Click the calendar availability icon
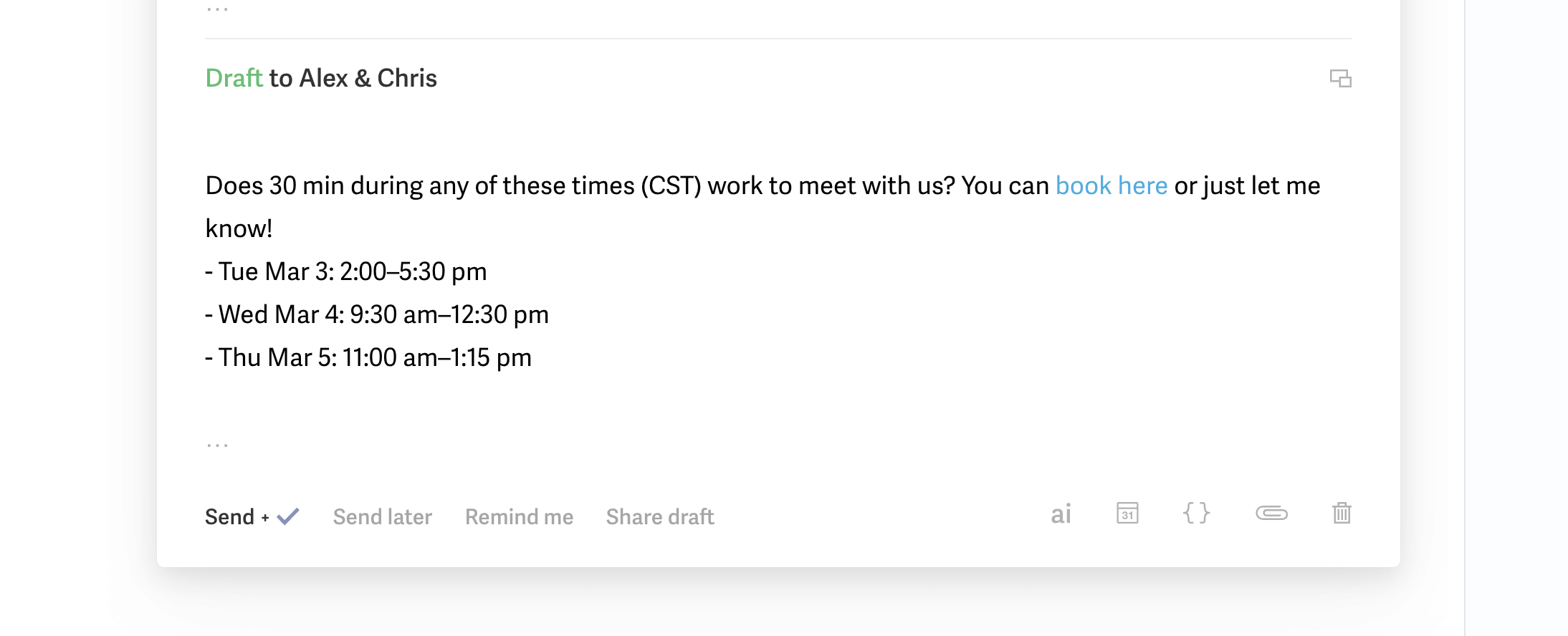 pyautogui.click(x=1127, y=514)
